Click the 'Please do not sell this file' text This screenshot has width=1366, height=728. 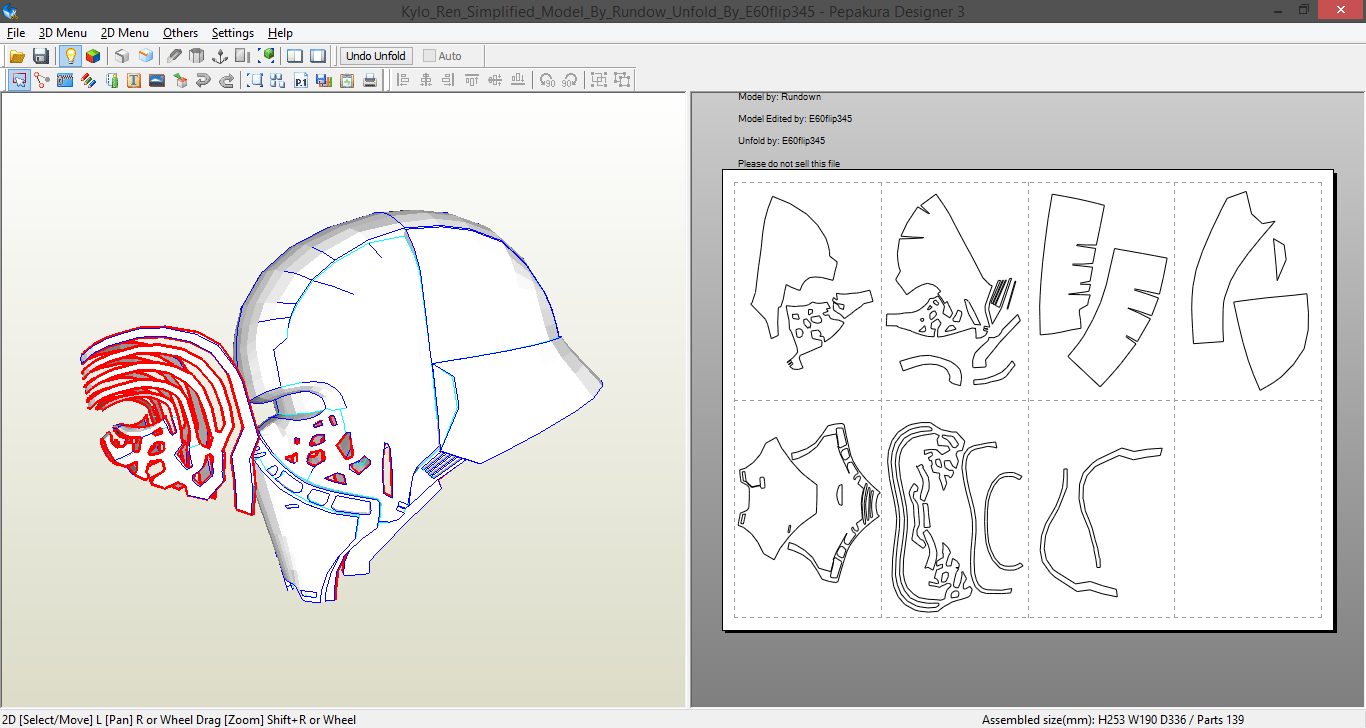tap(789, 163)
